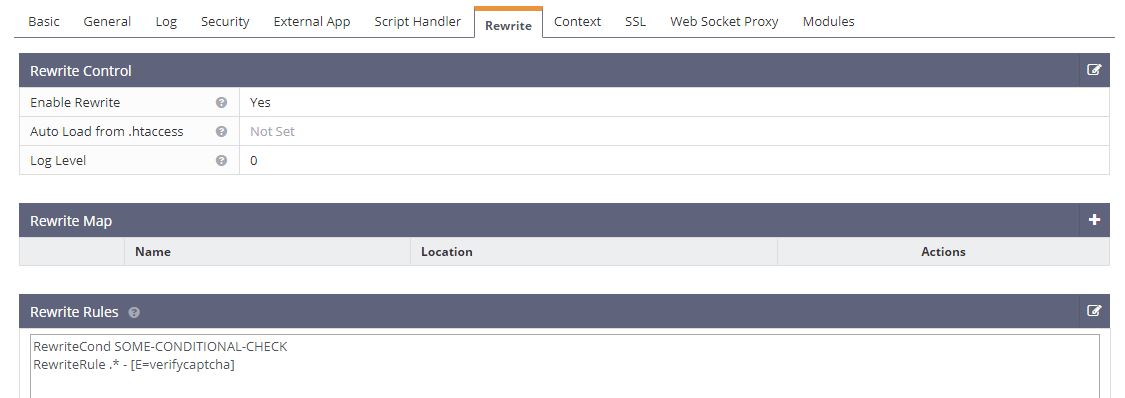Open the SSL tab
This screenshot has width=1125, height=398.
point(636,22)
